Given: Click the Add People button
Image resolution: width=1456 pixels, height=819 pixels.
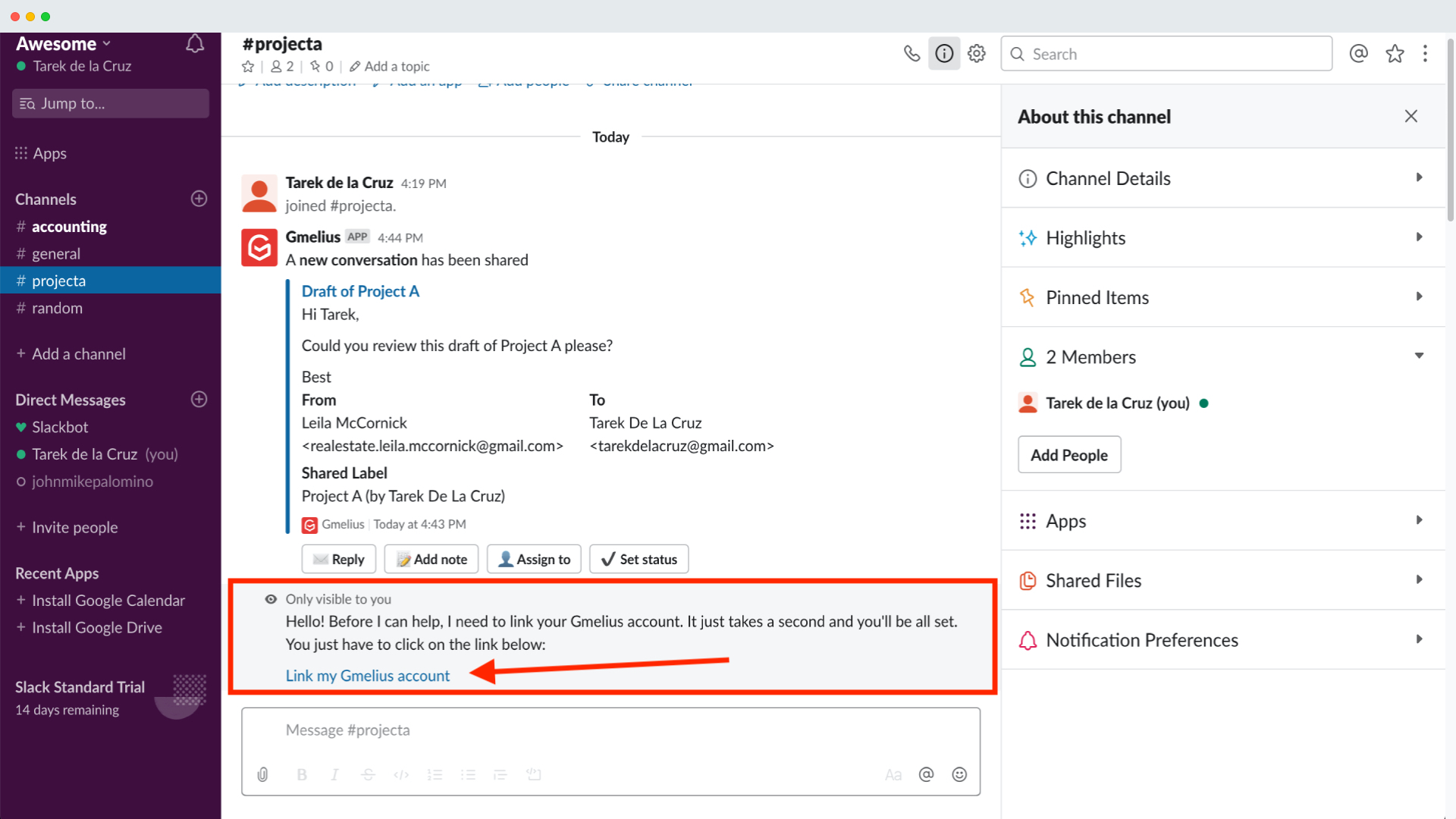Looking at the screenshot, I should (x=1069, y=455).
